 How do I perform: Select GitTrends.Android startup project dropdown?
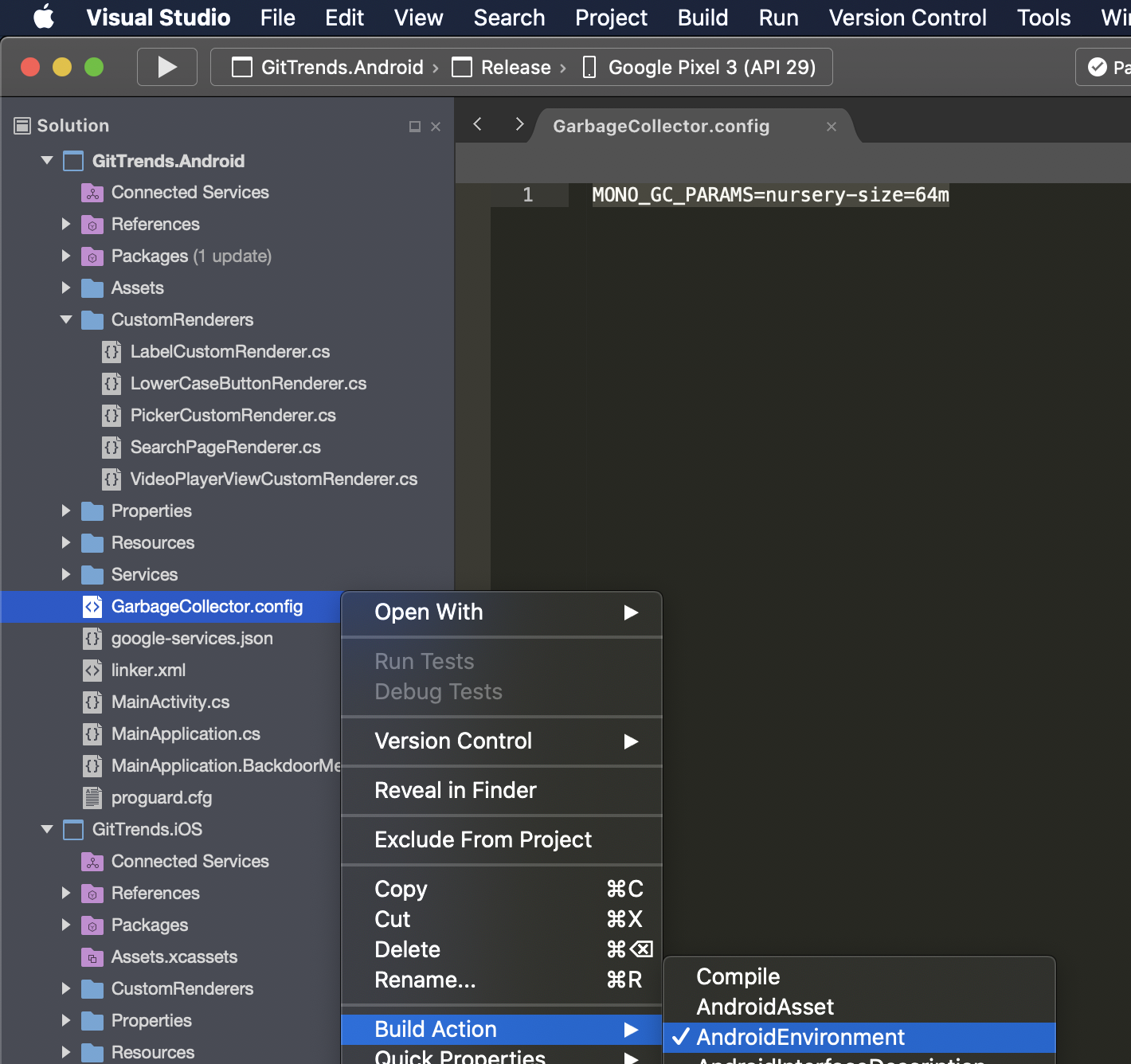[x=327, y=68]
